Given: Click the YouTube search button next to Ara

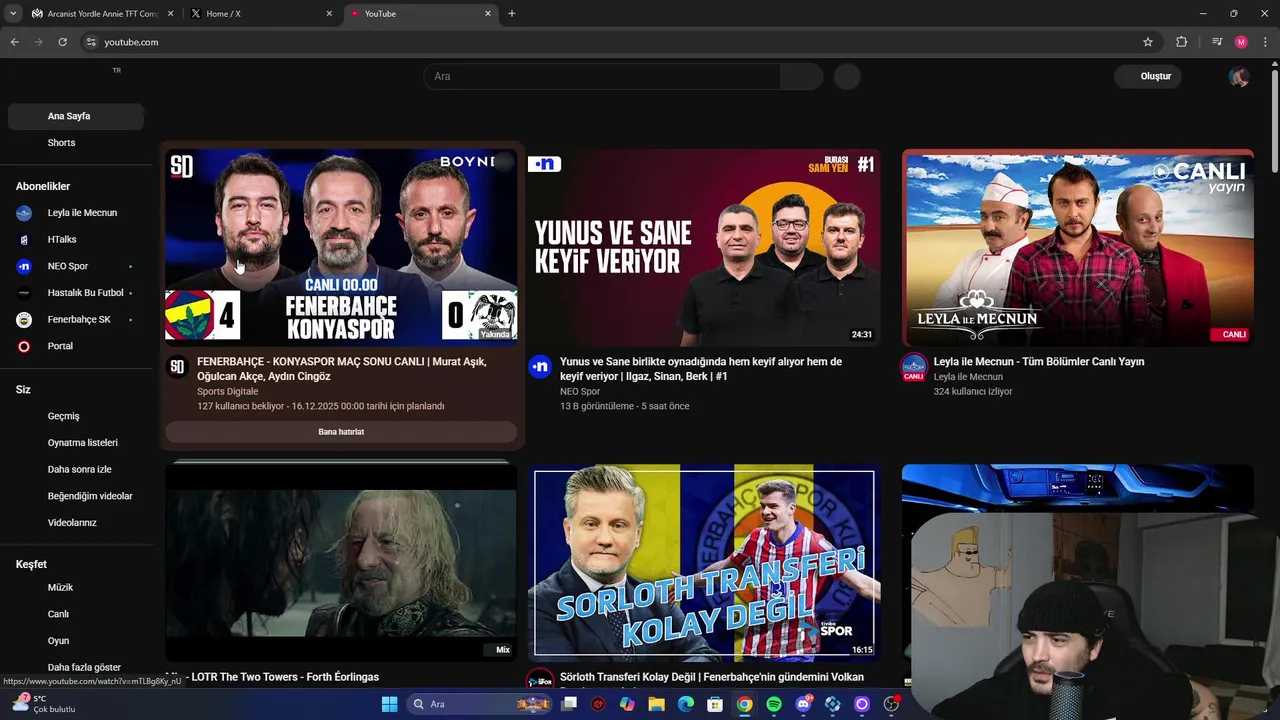Looking at the screenshot, I should [x=802, y=76].
